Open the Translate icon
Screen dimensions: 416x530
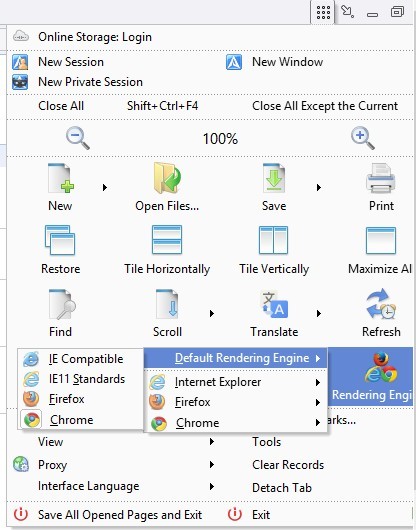point(274,304)
